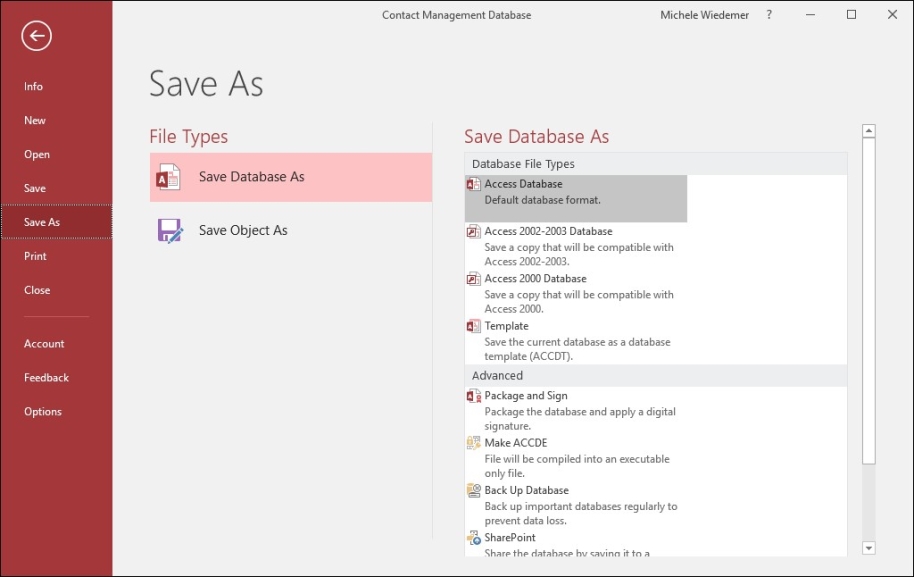Choose Access 2000 Database label
Viewport: 914px width, 577px height.
(x=535, y=279)
